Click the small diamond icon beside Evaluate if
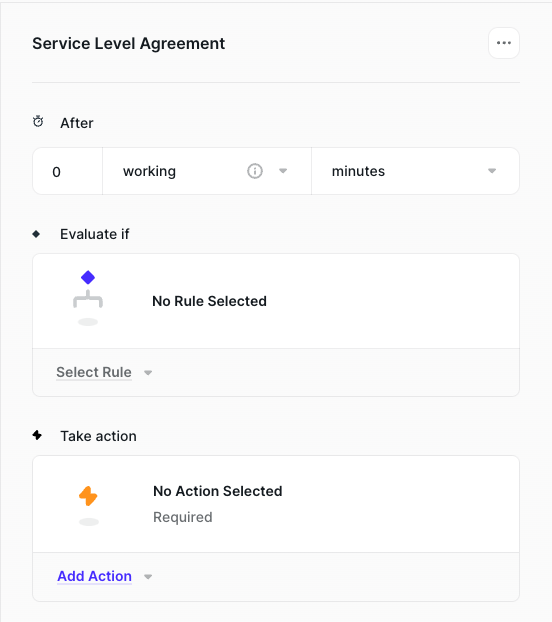Image resolution: width=552 pixels, height=622 pixels. [36, 234]
